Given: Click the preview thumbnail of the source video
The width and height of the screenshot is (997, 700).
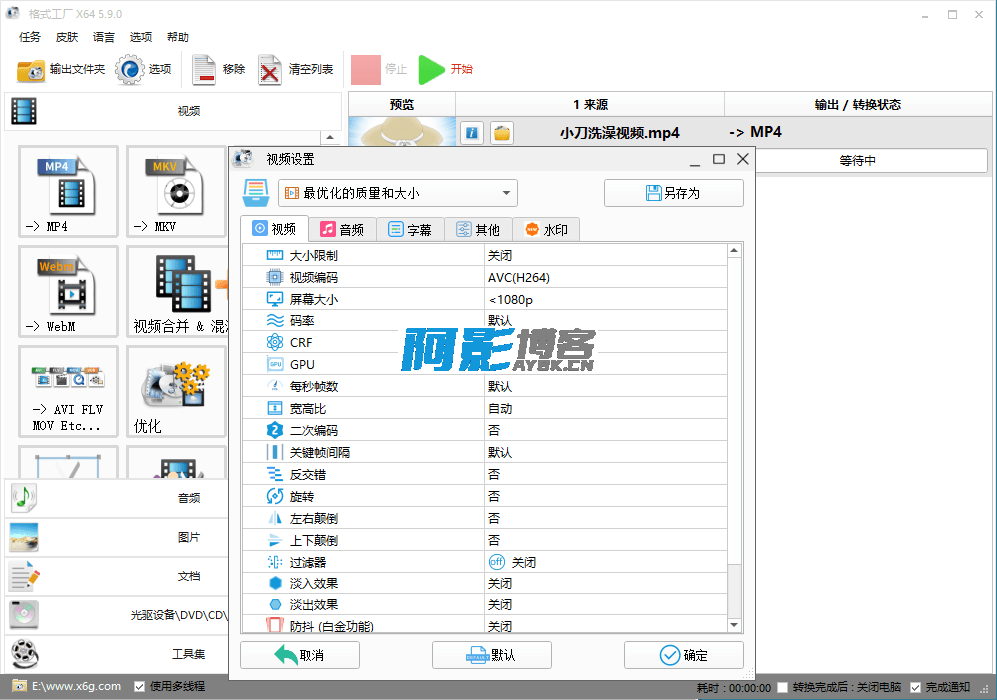Looking at the screenshot, I should (x=402, y=132).
